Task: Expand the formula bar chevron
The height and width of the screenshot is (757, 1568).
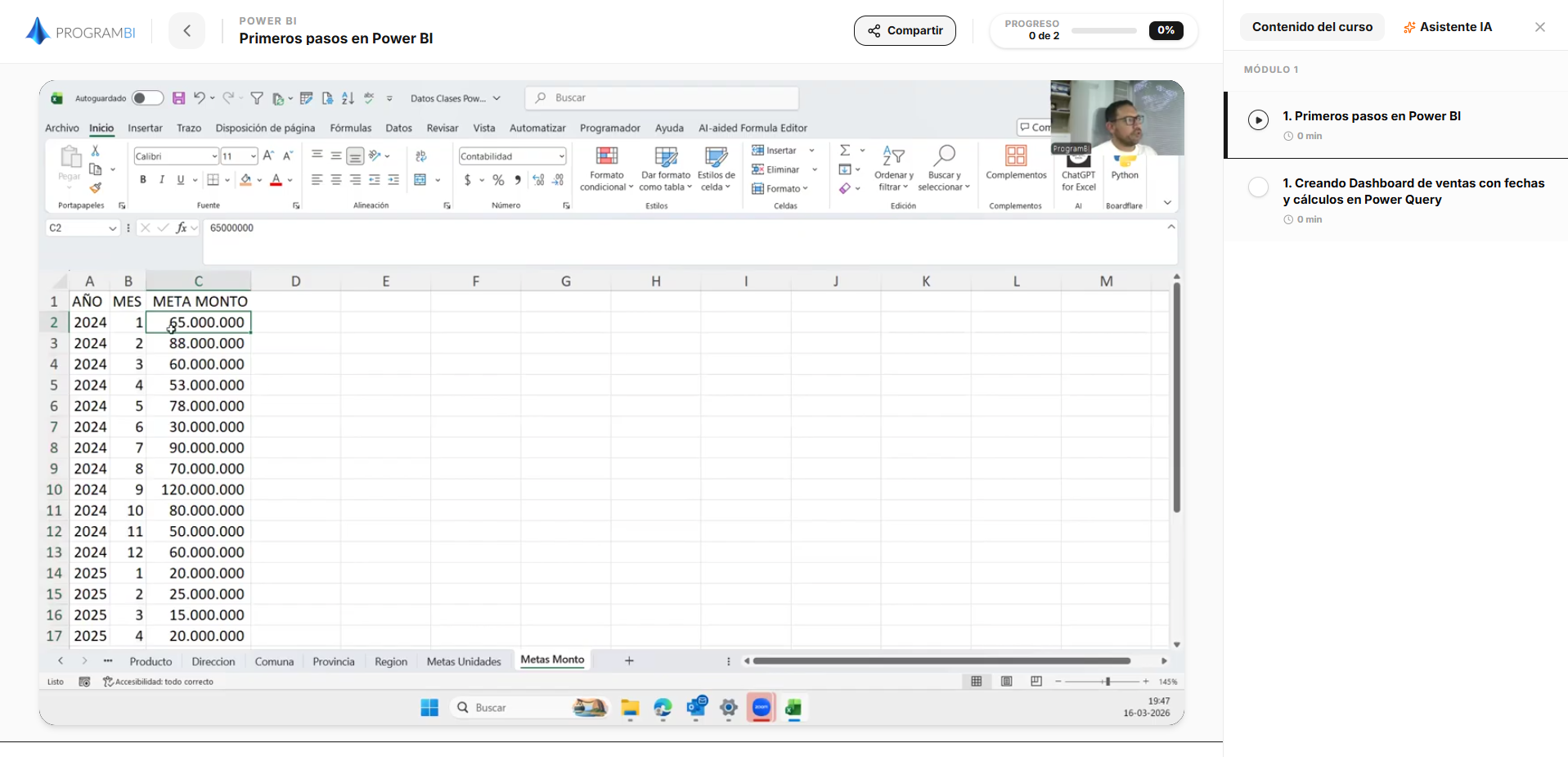Action: coord(1171,228)
